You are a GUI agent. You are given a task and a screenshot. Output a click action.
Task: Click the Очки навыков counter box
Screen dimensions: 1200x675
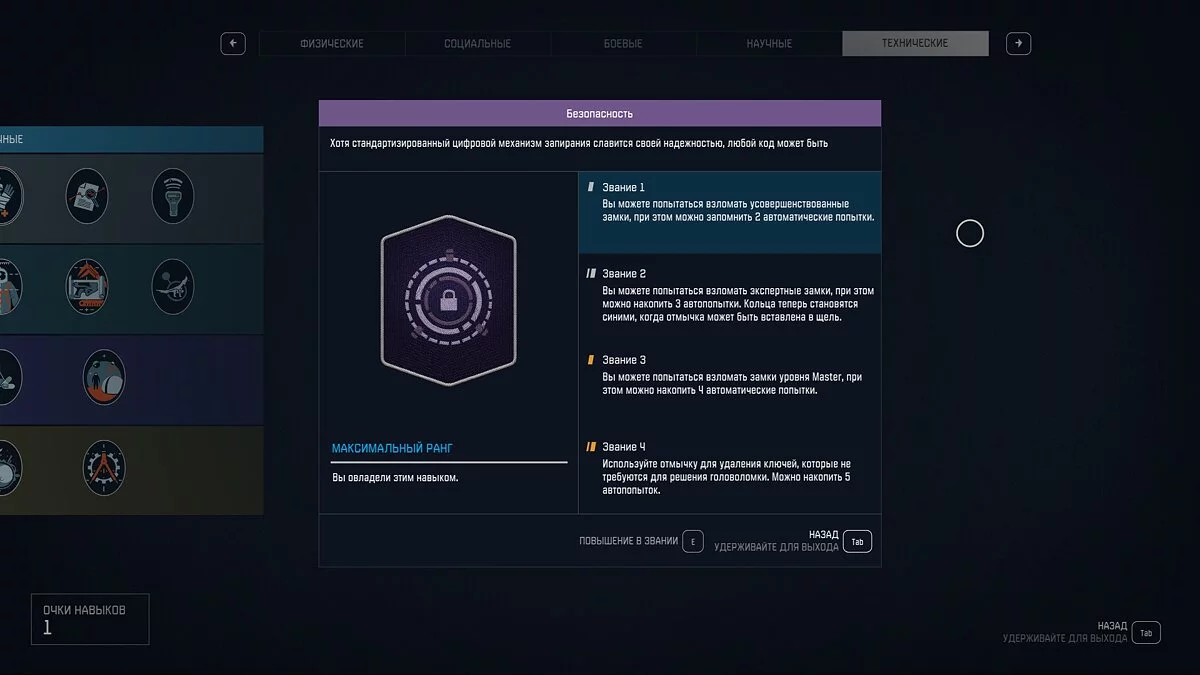pyautogui.click(x=90, y=619)
